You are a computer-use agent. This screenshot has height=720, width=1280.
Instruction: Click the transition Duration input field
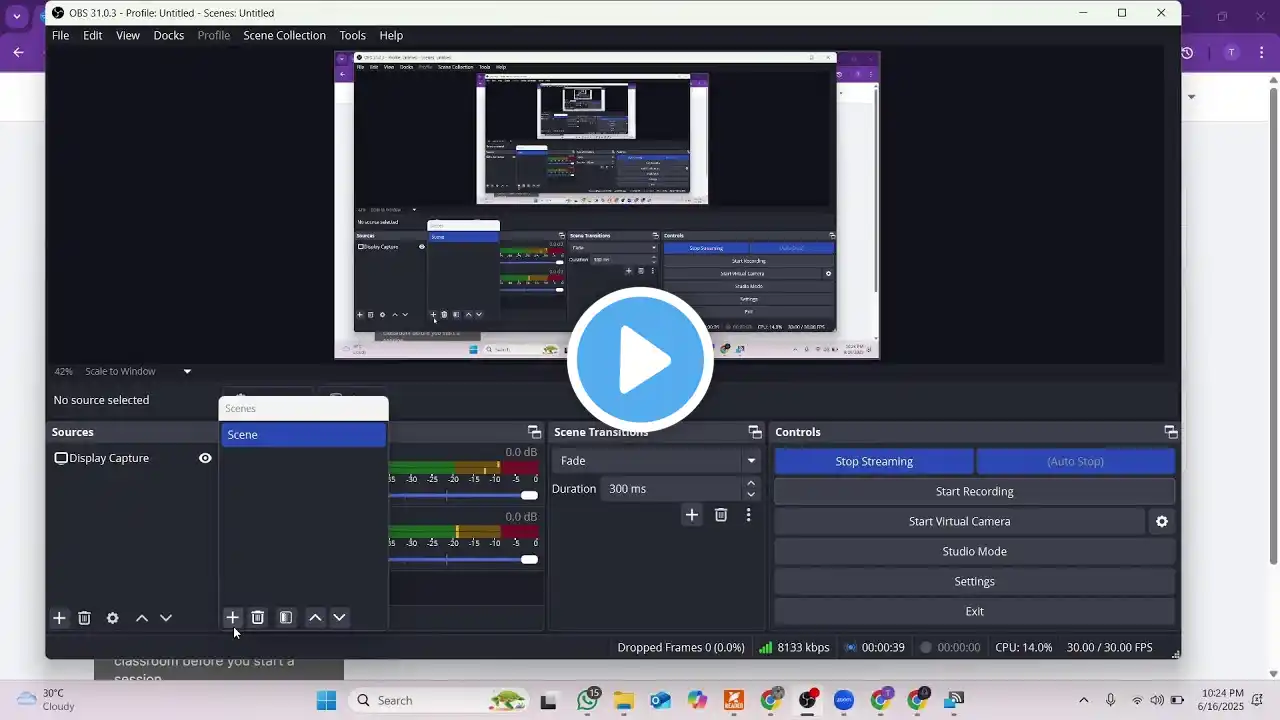pyautogui.click(x=672, y=489)
